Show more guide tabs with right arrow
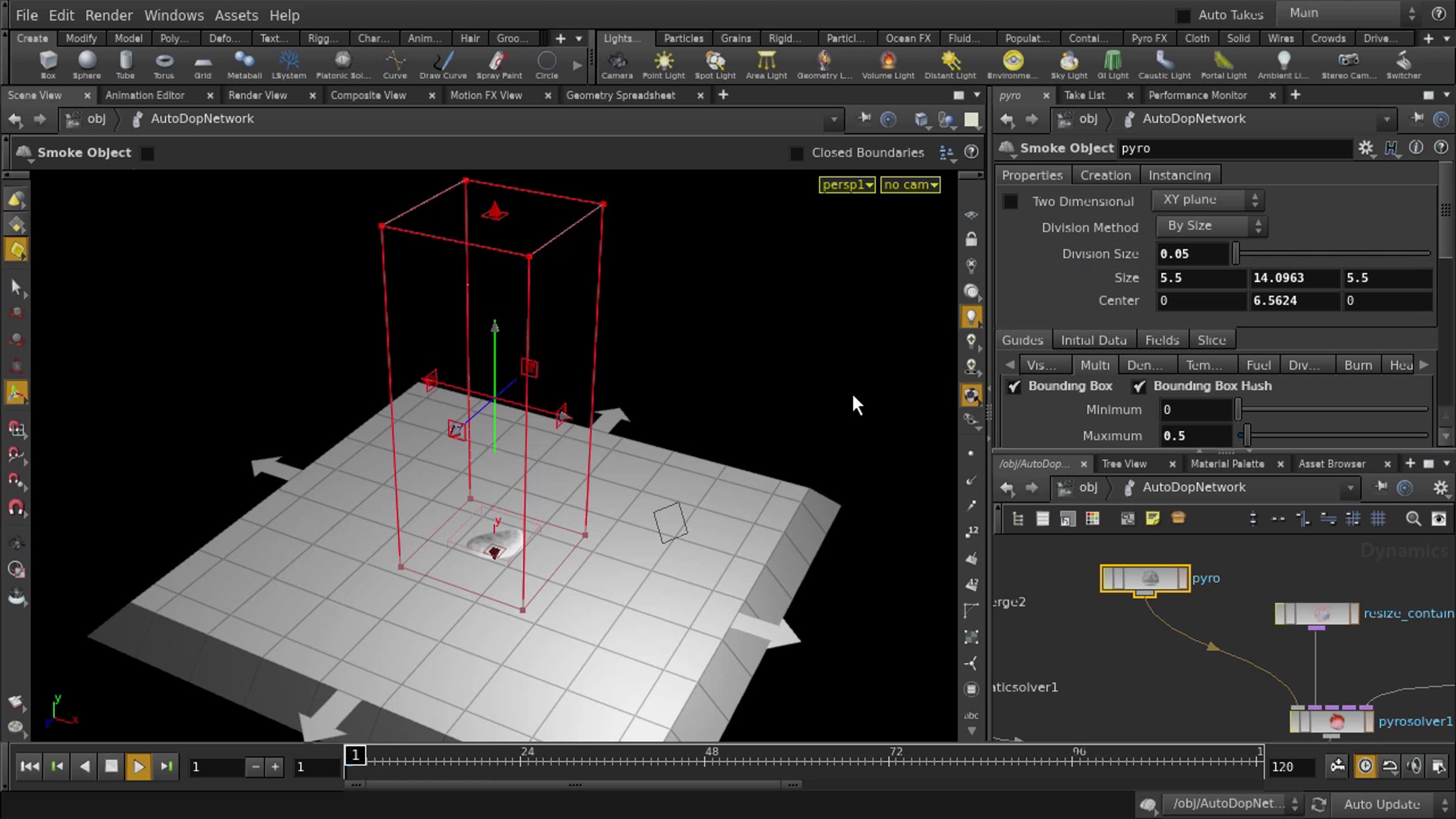1456x819 pixels. (1424, 365)
